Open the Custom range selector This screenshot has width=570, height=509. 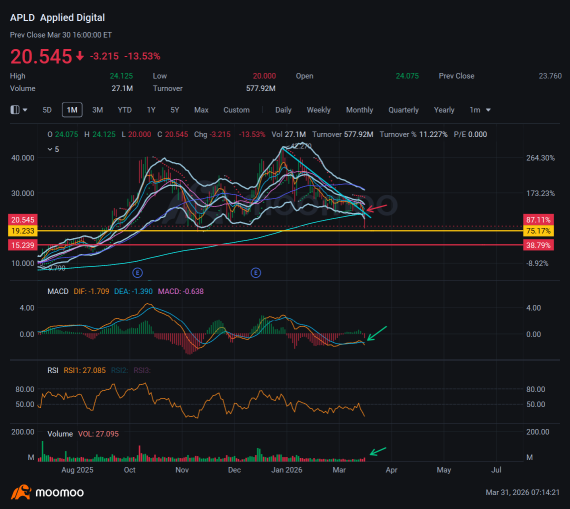(x=236, y=110)
